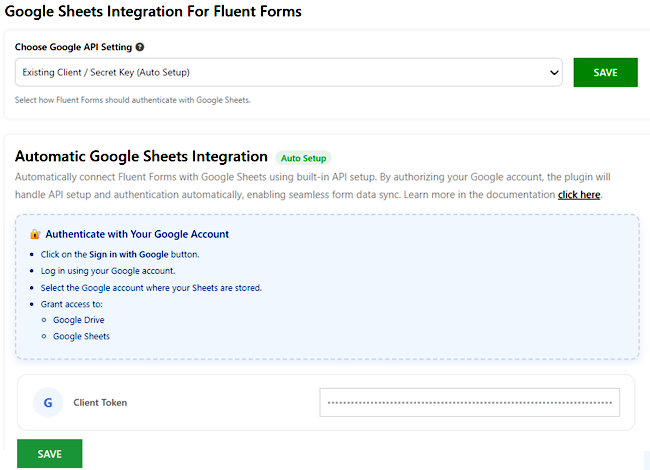650x470 pixels.
Task: Click the lock icon in the authentication box
Action: 35,234
